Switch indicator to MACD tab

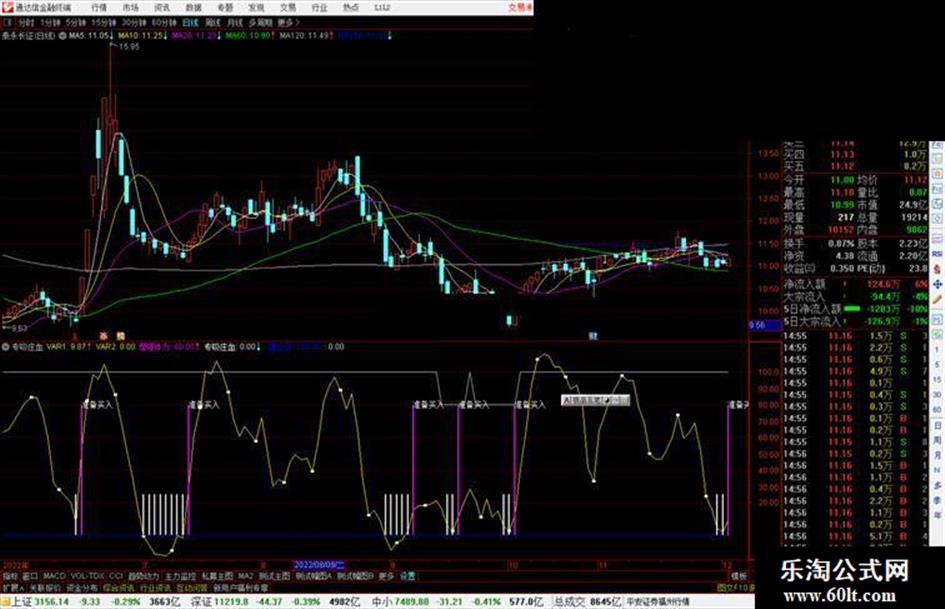pyautogui.click(x=54, y=576)
